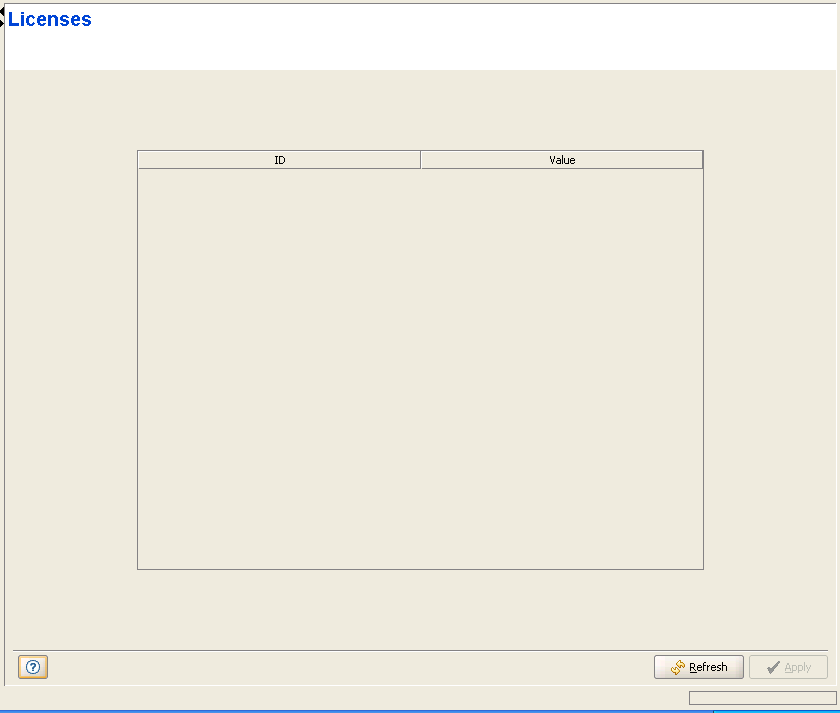This screenshot has height=713, width=840.
Task: Click the black arrow icon beside Licenses title
Action: (3, 17)
